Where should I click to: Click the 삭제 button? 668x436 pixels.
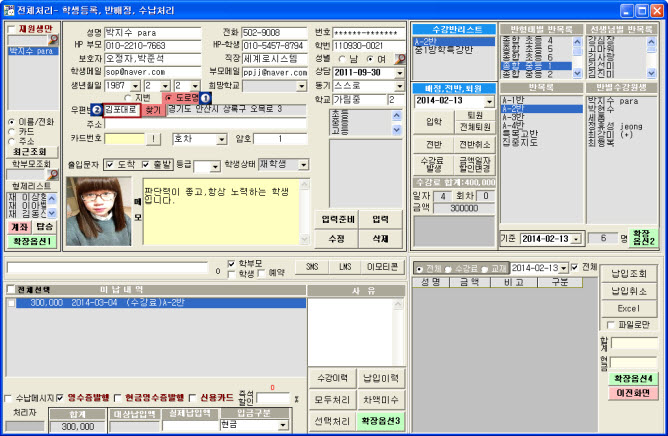pos(380,238)
